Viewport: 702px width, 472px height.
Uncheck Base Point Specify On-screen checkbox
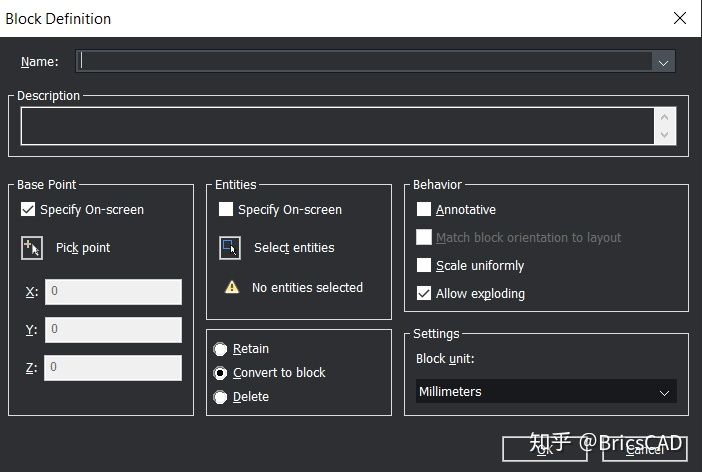point(28,209)
